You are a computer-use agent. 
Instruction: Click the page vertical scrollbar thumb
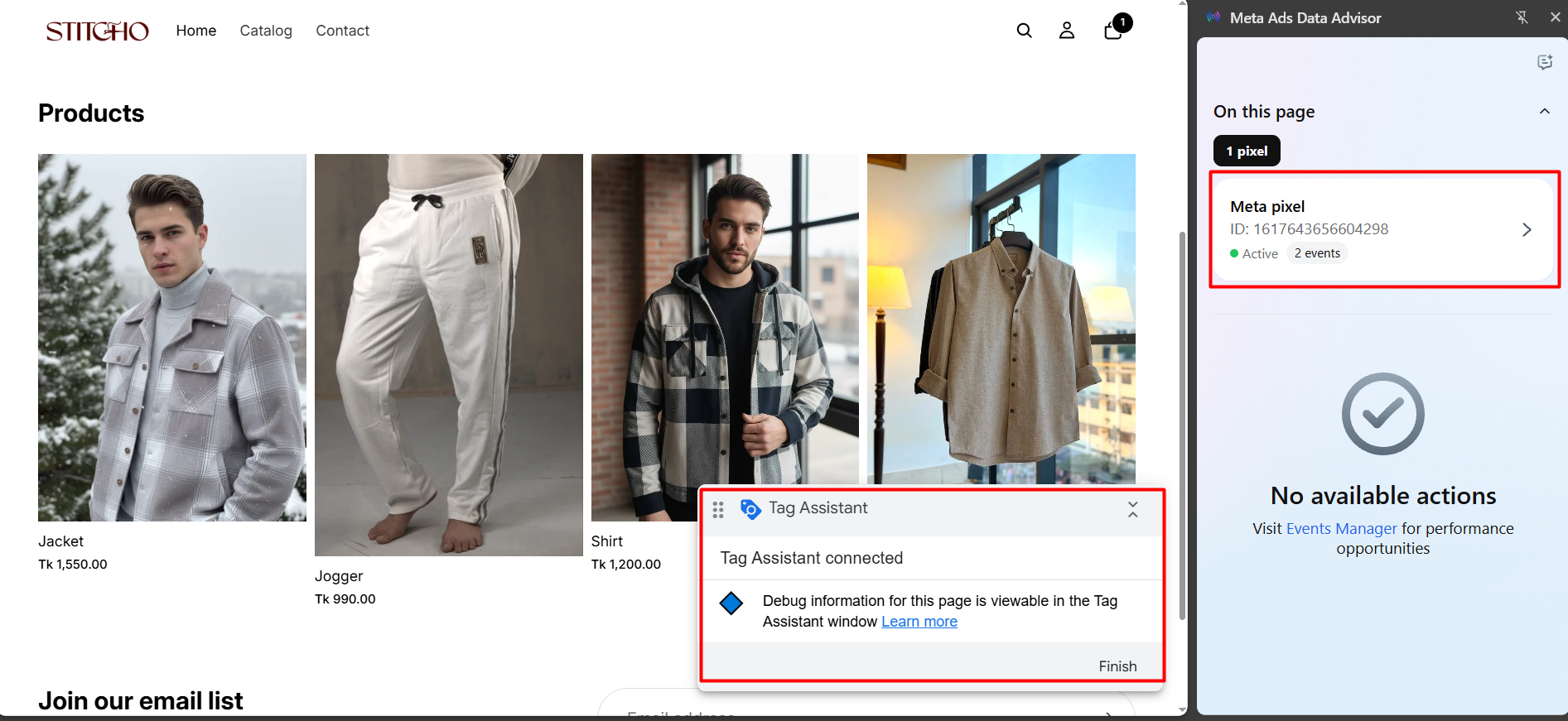tap(1182, 425)
